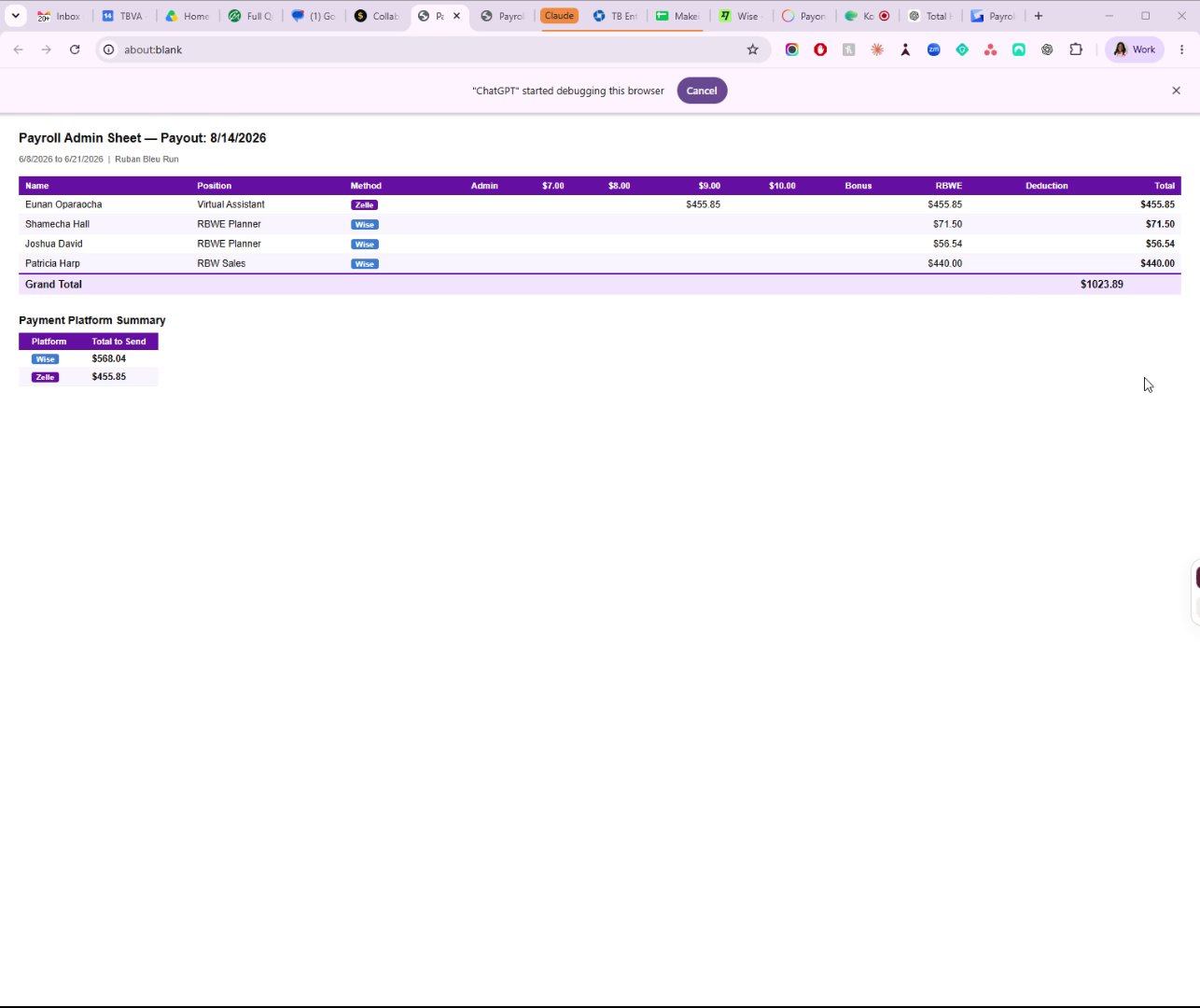Open the Asana three-dot extension icon
Viewport: 1200px width, 1008px height.
pos(990,49)
